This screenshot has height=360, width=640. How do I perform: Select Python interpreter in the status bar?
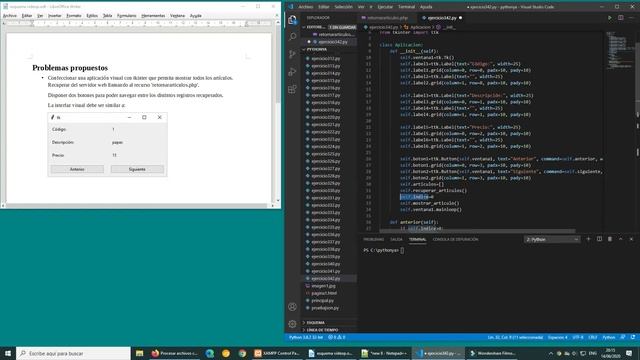[306, 338]
